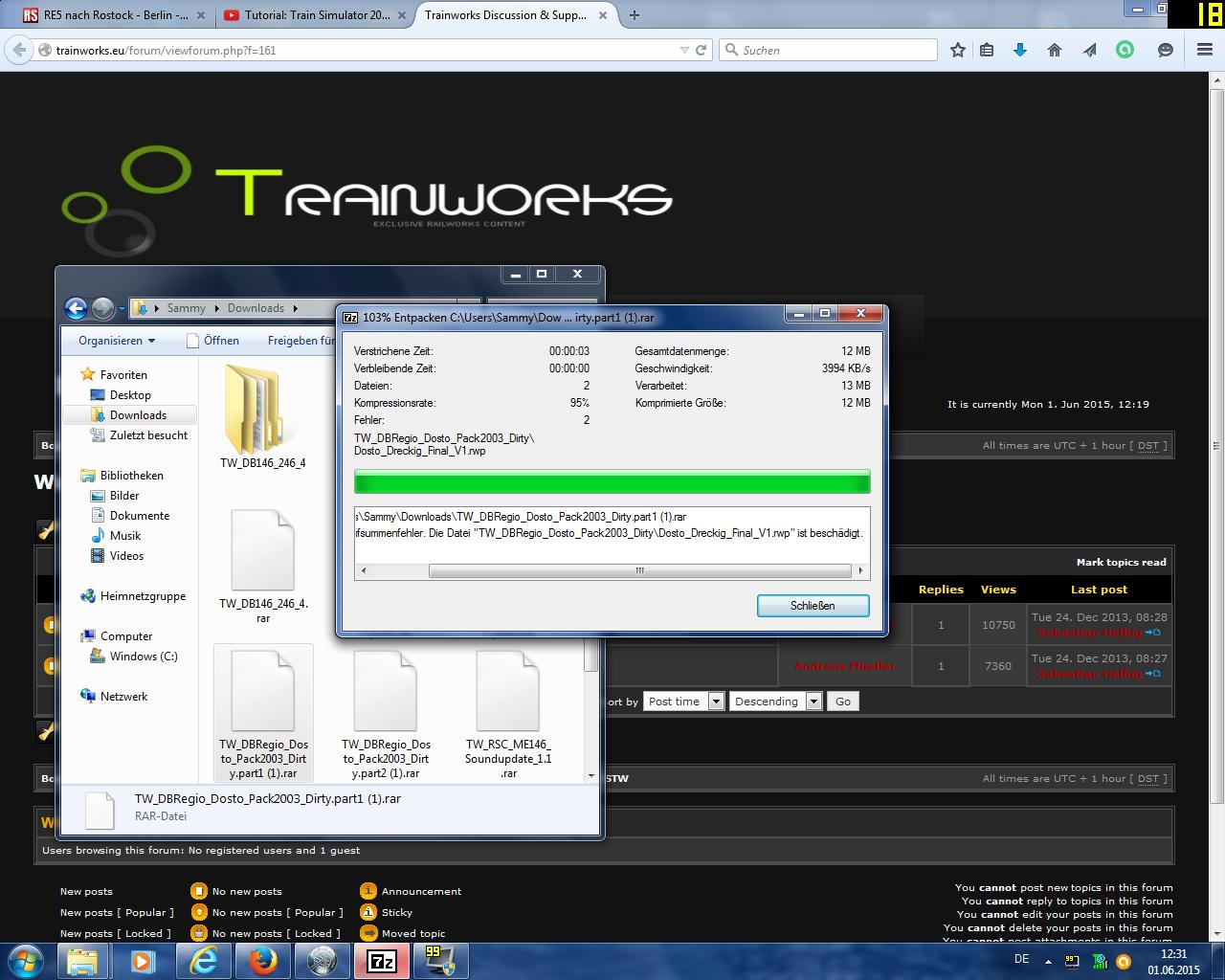
Task: Open Windows Media Player from taskbar
Action: 143,960
